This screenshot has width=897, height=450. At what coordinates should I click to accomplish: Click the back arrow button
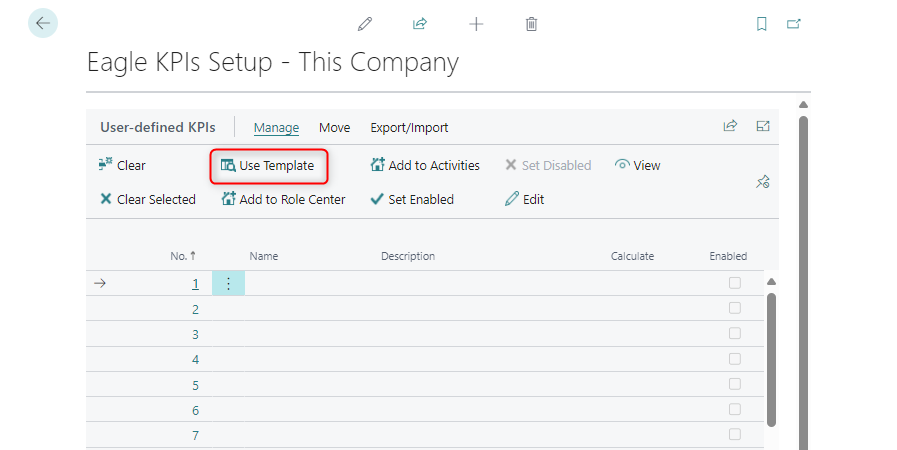click(x=43, y=23)
